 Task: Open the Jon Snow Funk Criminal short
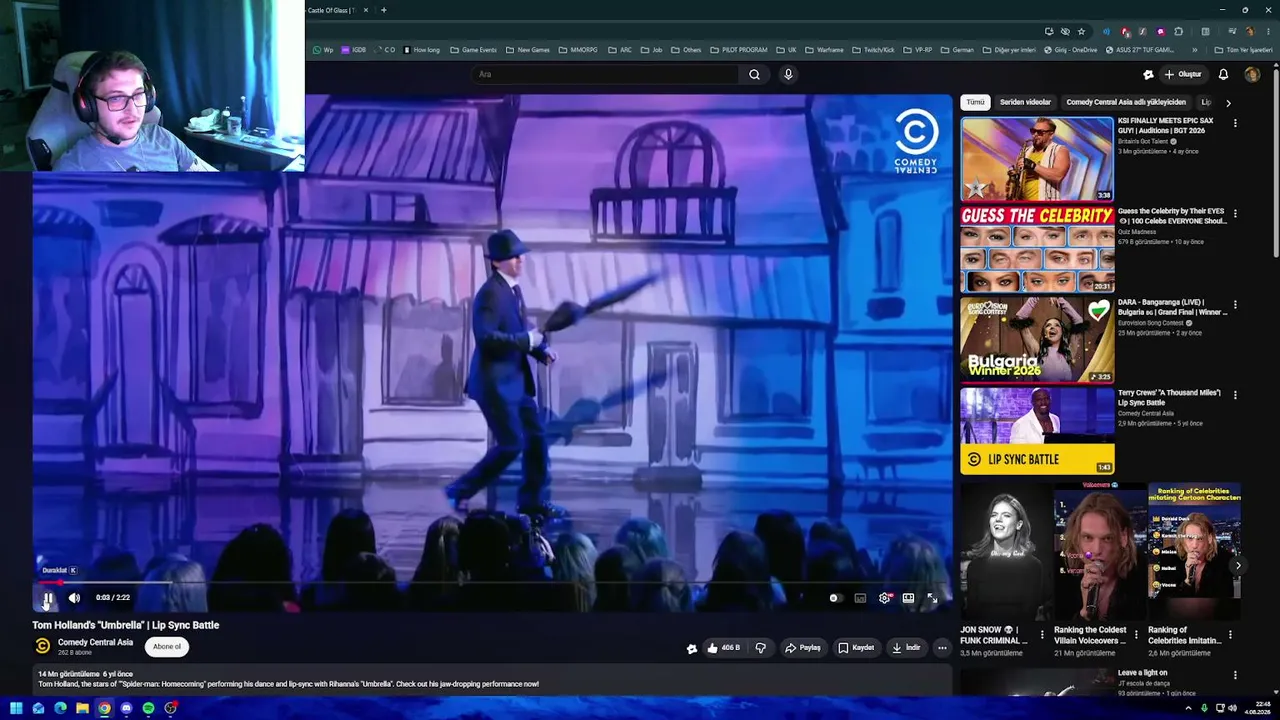pyautogui.click(x=1005, y=551)
